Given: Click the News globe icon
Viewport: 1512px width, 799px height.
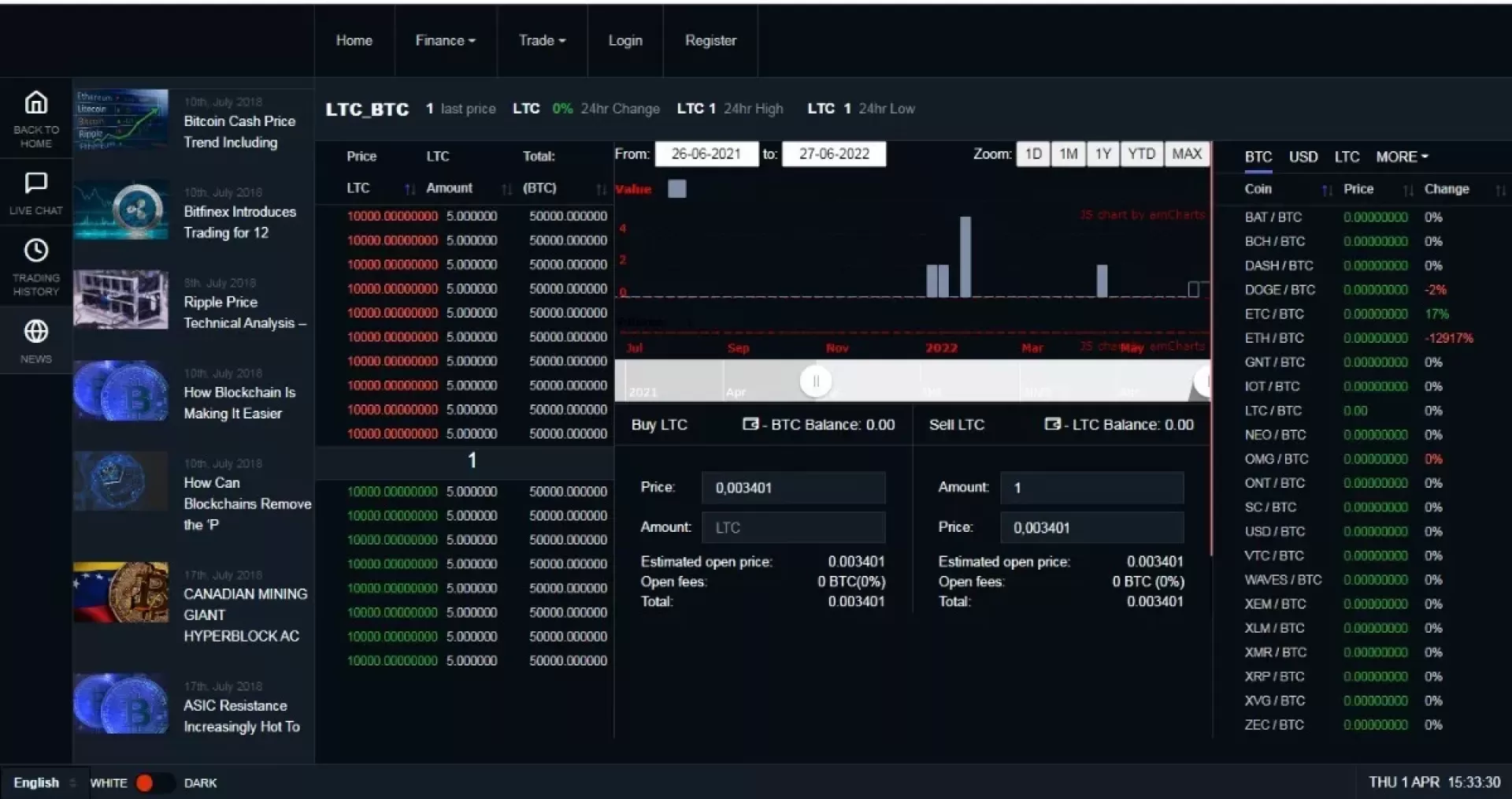Looking at the screenshot, I should coord(36,332).
